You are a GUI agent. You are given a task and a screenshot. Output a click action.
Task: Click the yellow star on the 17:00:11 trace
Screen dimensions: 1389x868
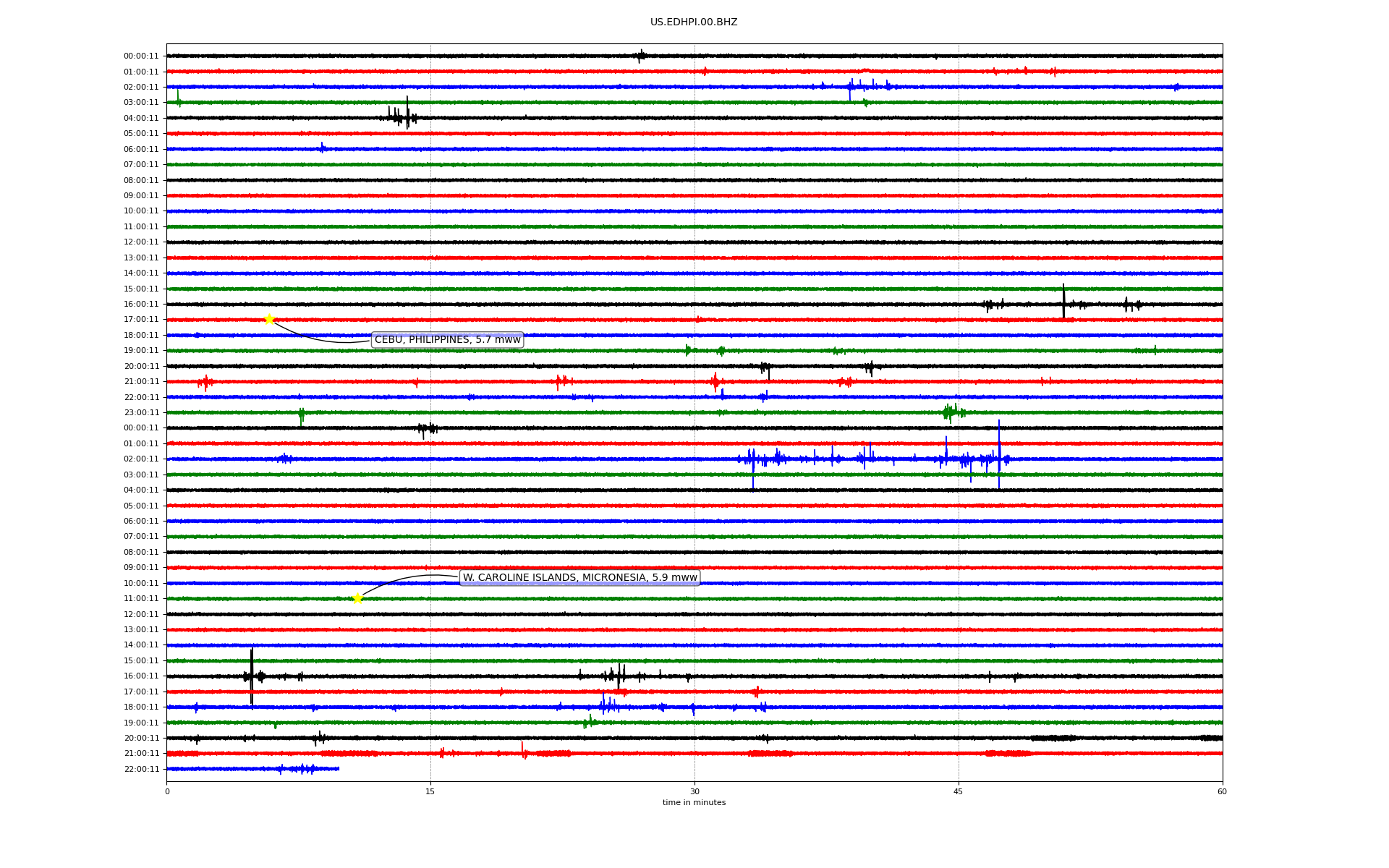(269, 319)
